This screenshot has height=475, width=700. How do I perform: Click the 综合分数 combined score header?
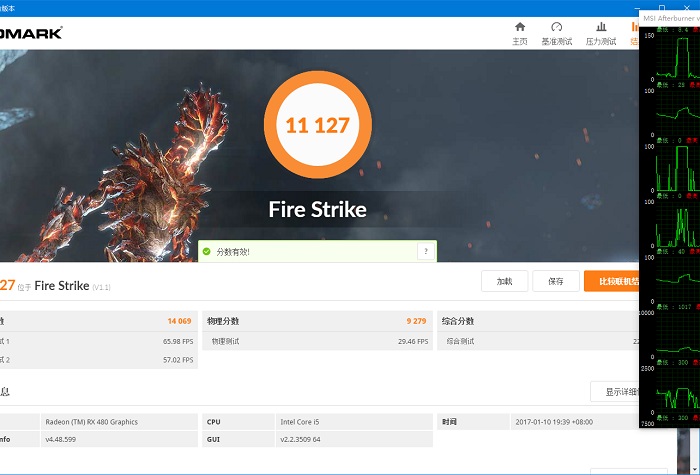point(458,321)
